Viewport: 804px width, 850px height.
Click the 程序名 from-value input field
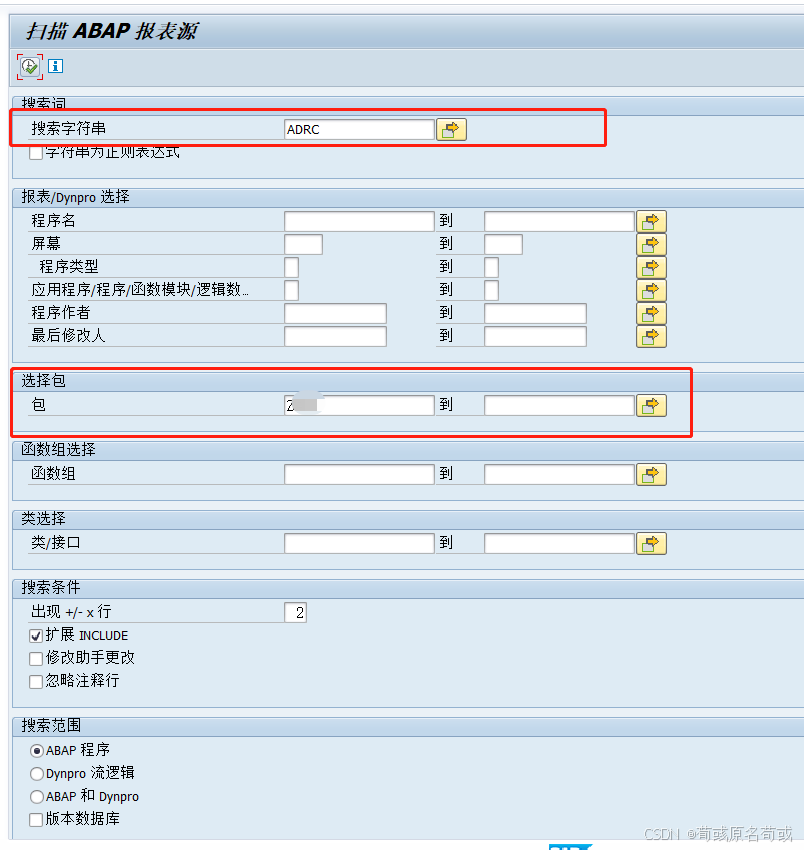359,221
